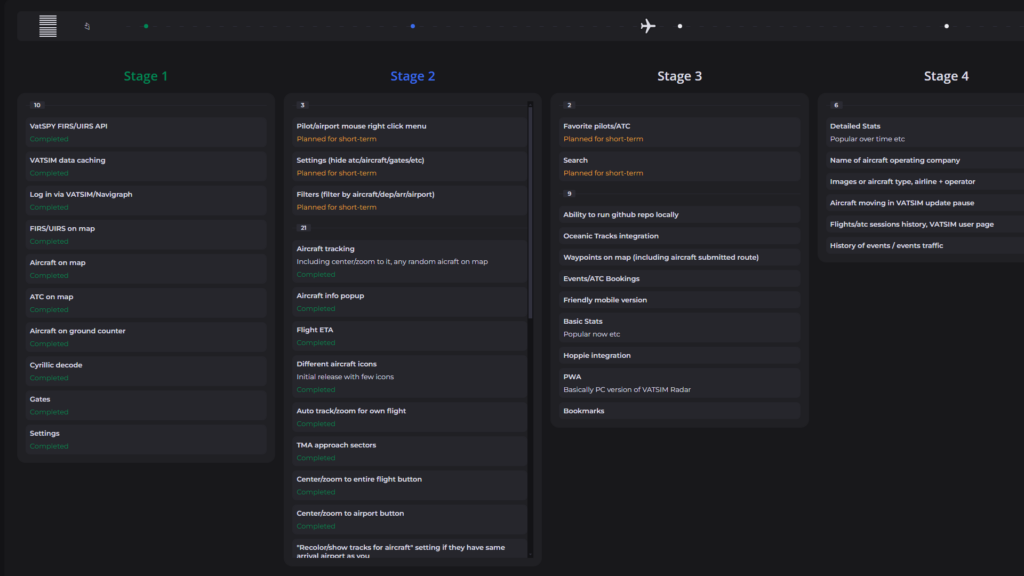This screenshot has height=576, width=1024.
Task: Select the Stage 2 heading
Action: [x=412, y=76]
